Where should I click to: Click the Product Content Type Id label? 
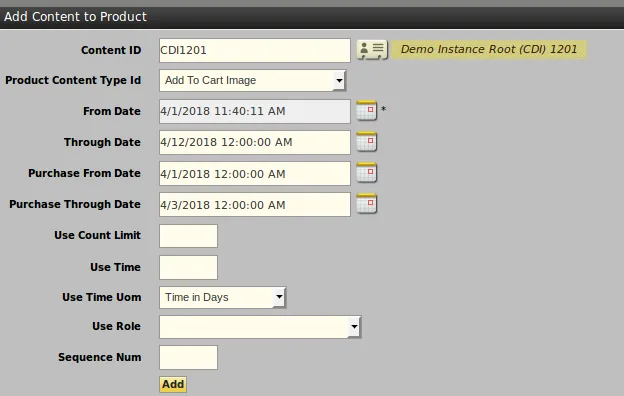coord(73,80)
